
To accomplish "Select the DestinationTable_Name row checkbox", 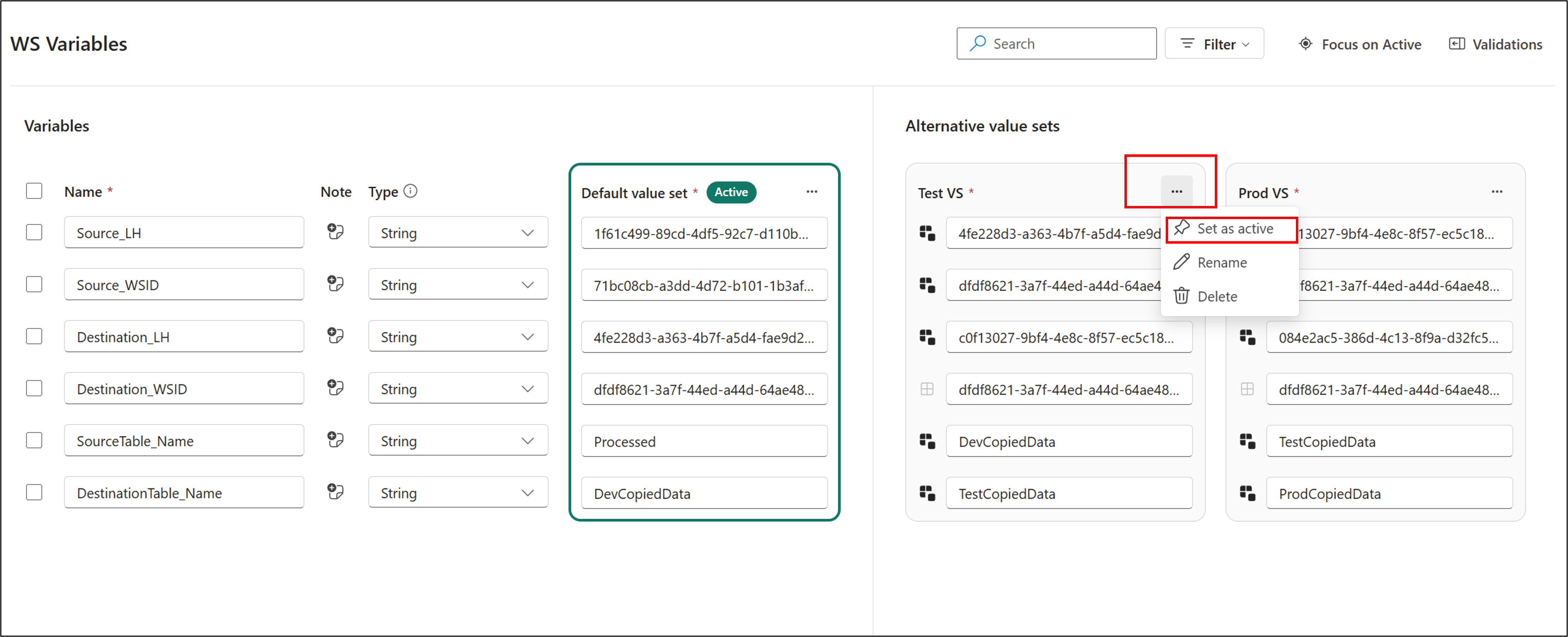I will pyautogui.click(x=34, y=492).
